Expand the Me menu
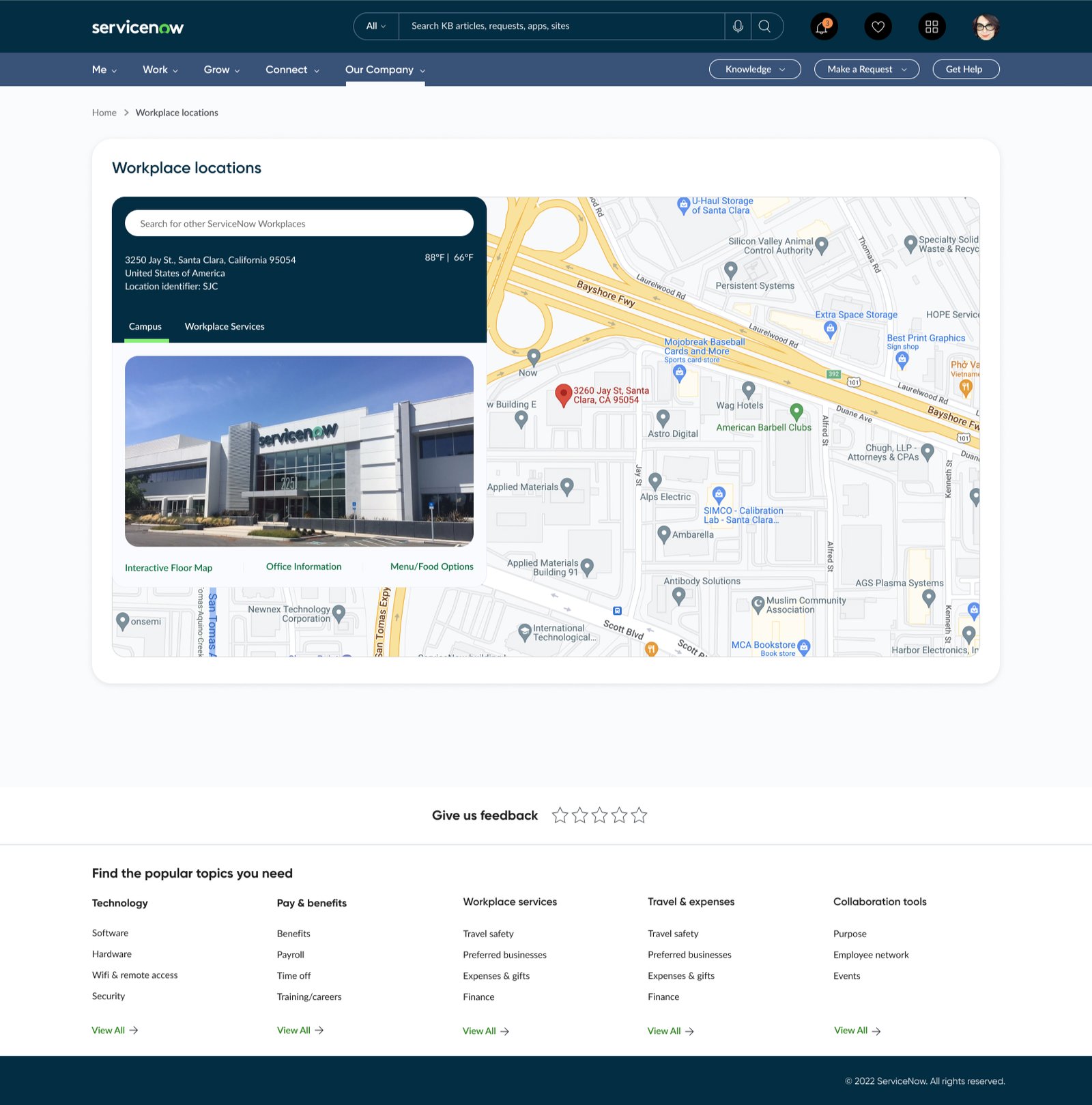The image size is (1092, 1105). point(104,70)
